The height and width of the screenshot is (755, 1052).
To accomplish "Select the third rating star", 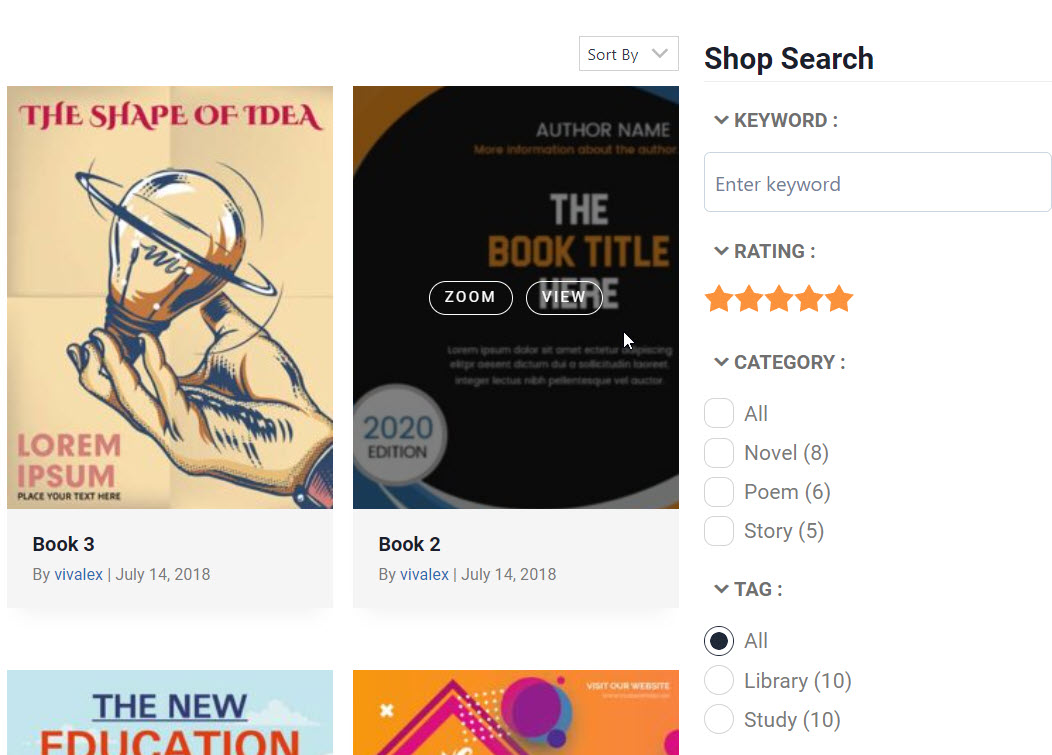I will (x=779, y=299).
